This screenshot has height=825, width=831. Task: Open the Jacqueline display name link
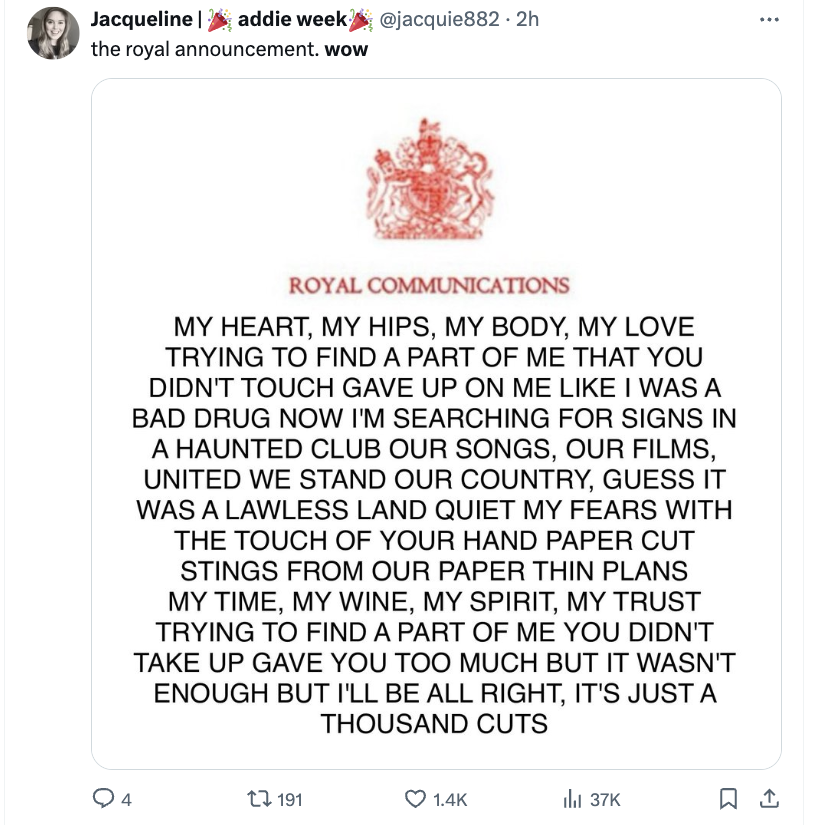tap(140, 20)
